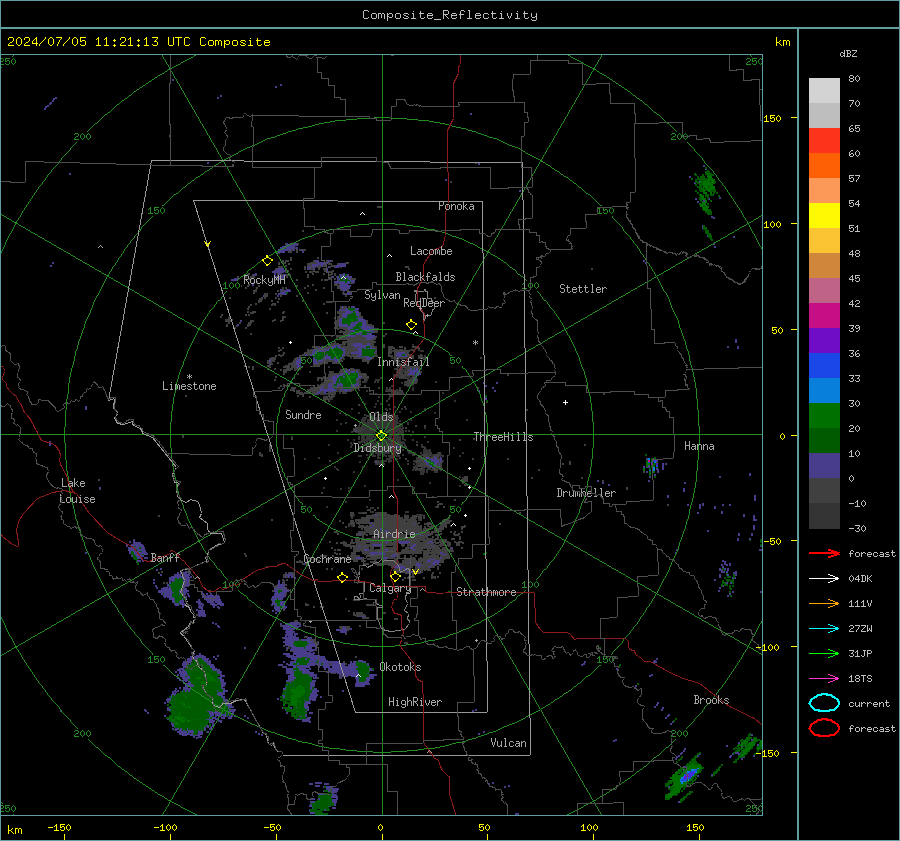Image resolution: width=900 pixels, height=841 pixels.
Task: Click the green echo cluster northeast of Stettler
Action: click(705, 189)
